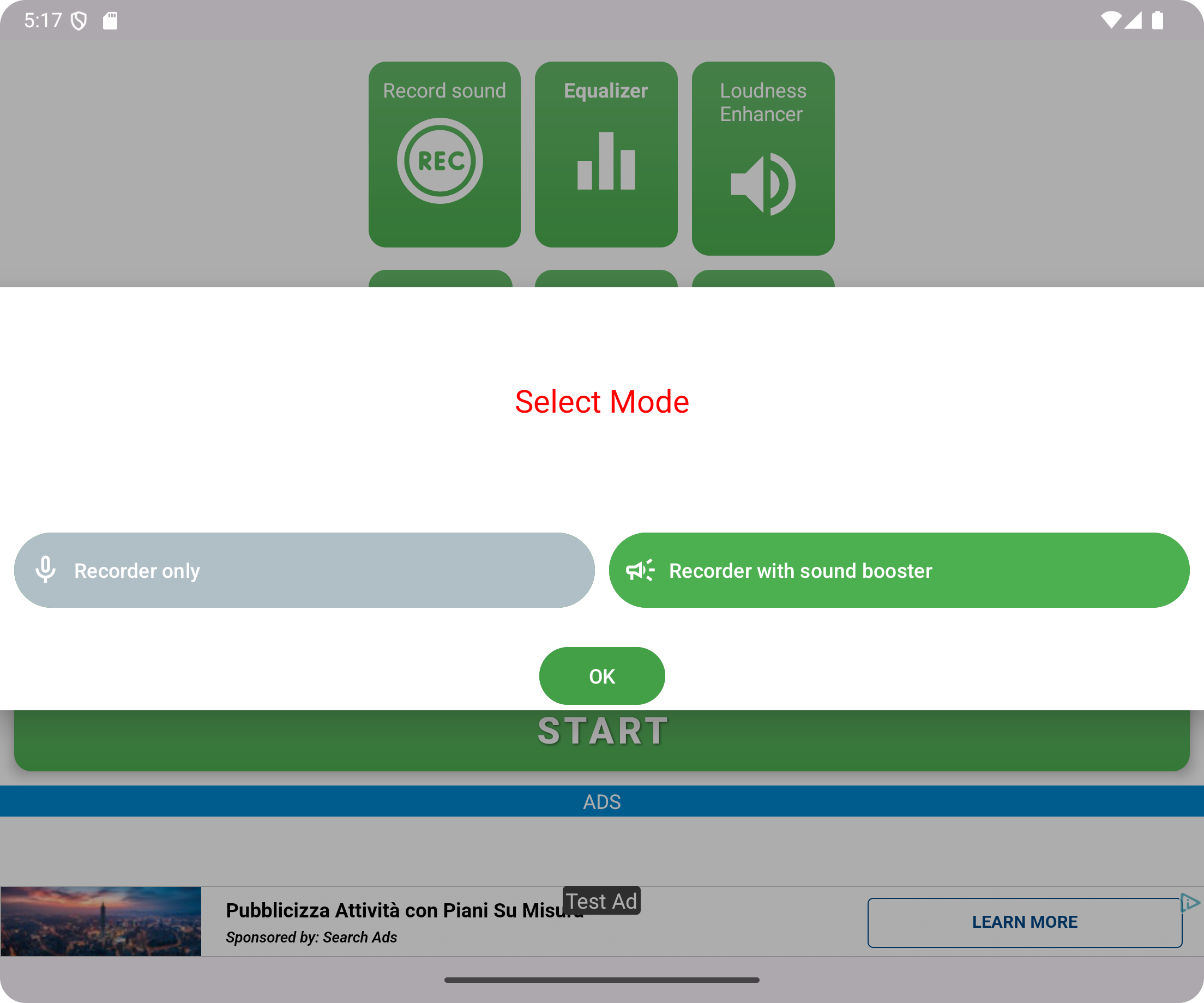Open the Record sound tile label
Viewport: 1204px width, 1003px height.
(444, 90)
